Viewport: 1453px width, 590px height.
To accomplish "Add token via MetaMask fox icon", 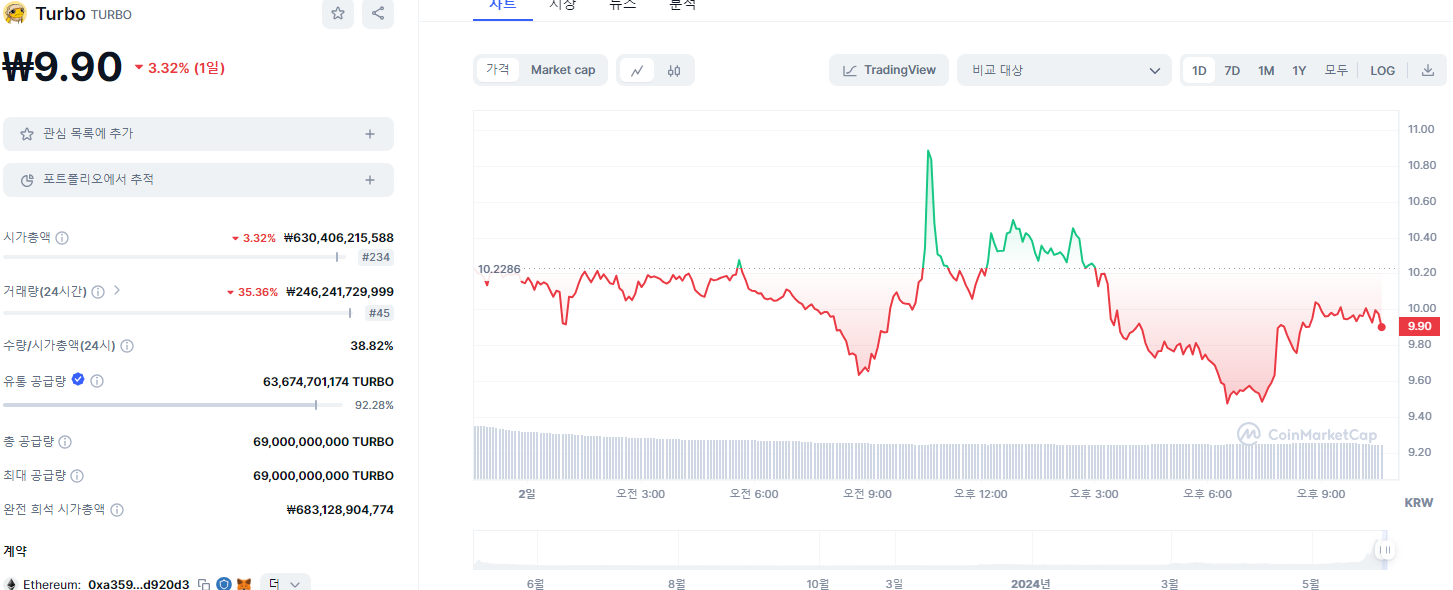I will click(x=244, y=584).
